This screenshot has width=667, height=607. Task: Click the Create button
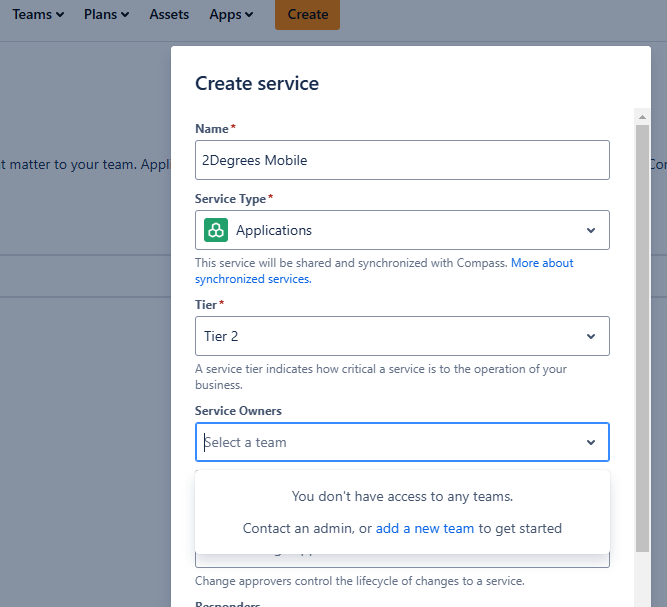[307, 14]
